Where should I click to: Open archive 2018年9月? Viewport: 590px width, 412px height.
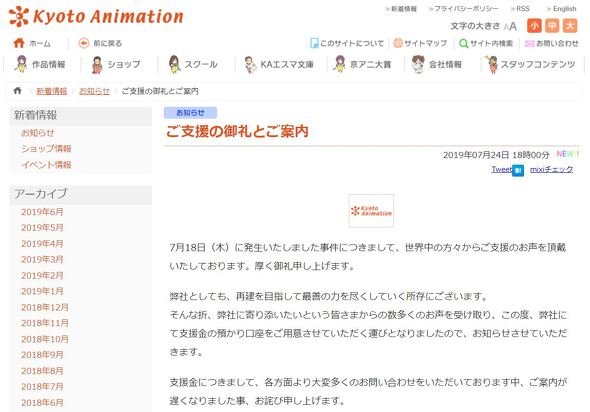pyautogui.click(x=42, y=355)
